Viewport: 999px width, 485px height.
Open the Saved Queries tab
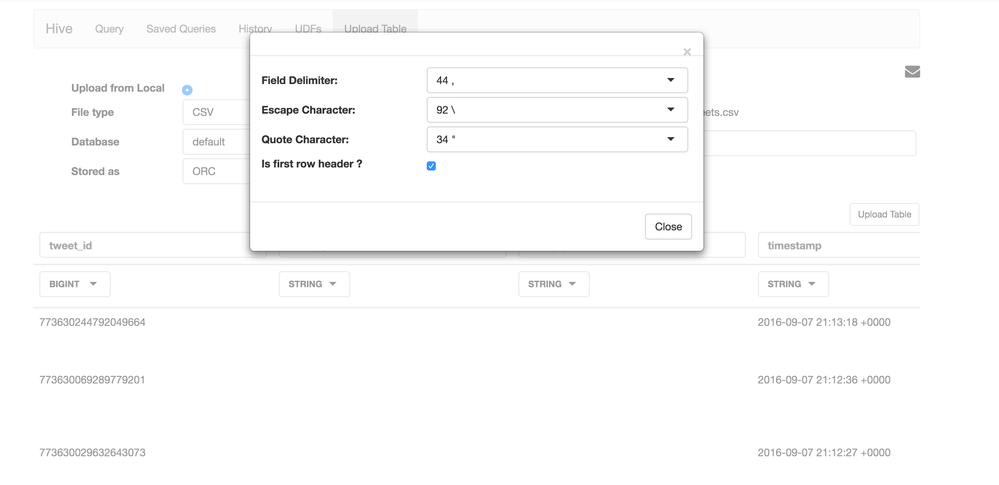(x=181, y=29)
